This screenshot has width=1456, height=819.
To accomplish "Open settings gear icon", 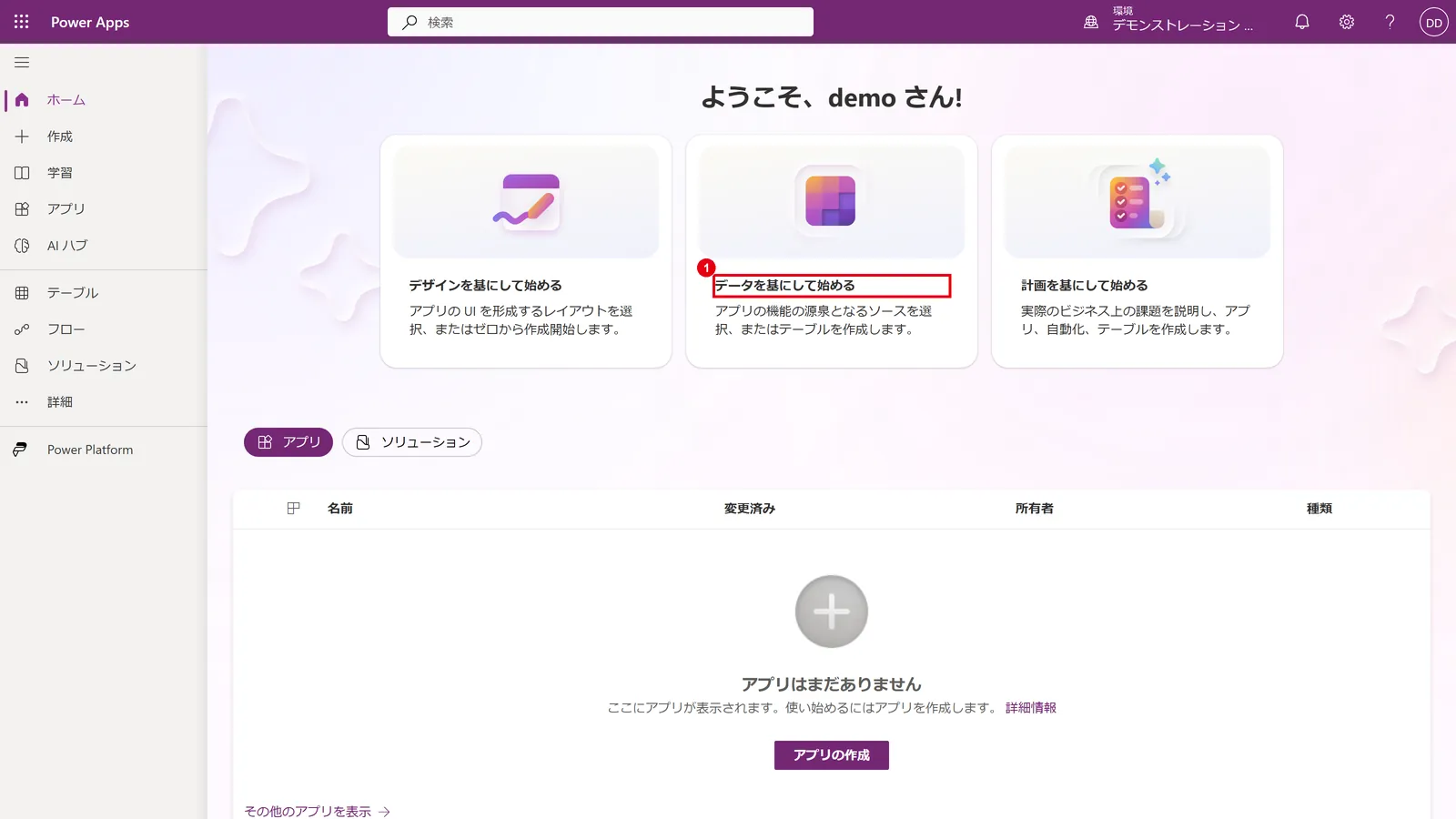I will point(1347,22).
